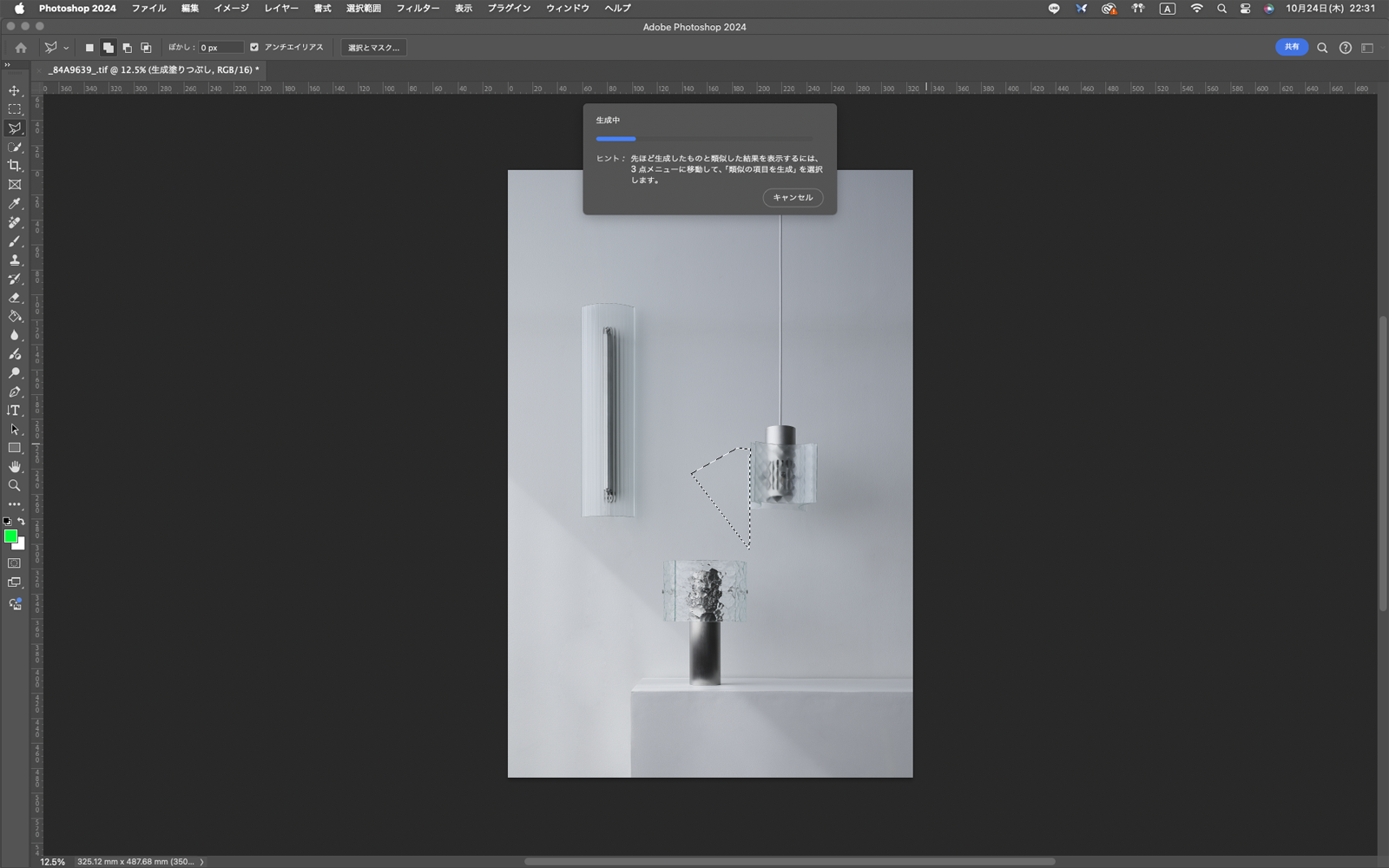Screen dimensions: 1389x868
Task: Swap foreground and background colors
Action: click(22, 522)
